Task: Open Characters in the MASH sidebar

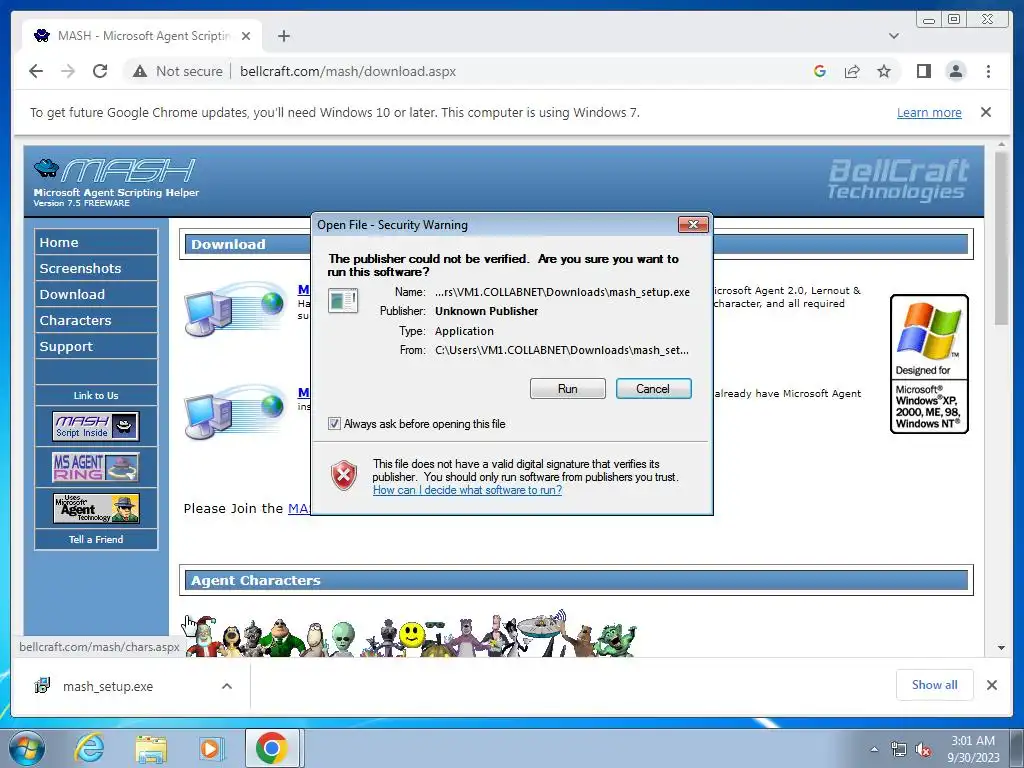Action: [96, 321]
